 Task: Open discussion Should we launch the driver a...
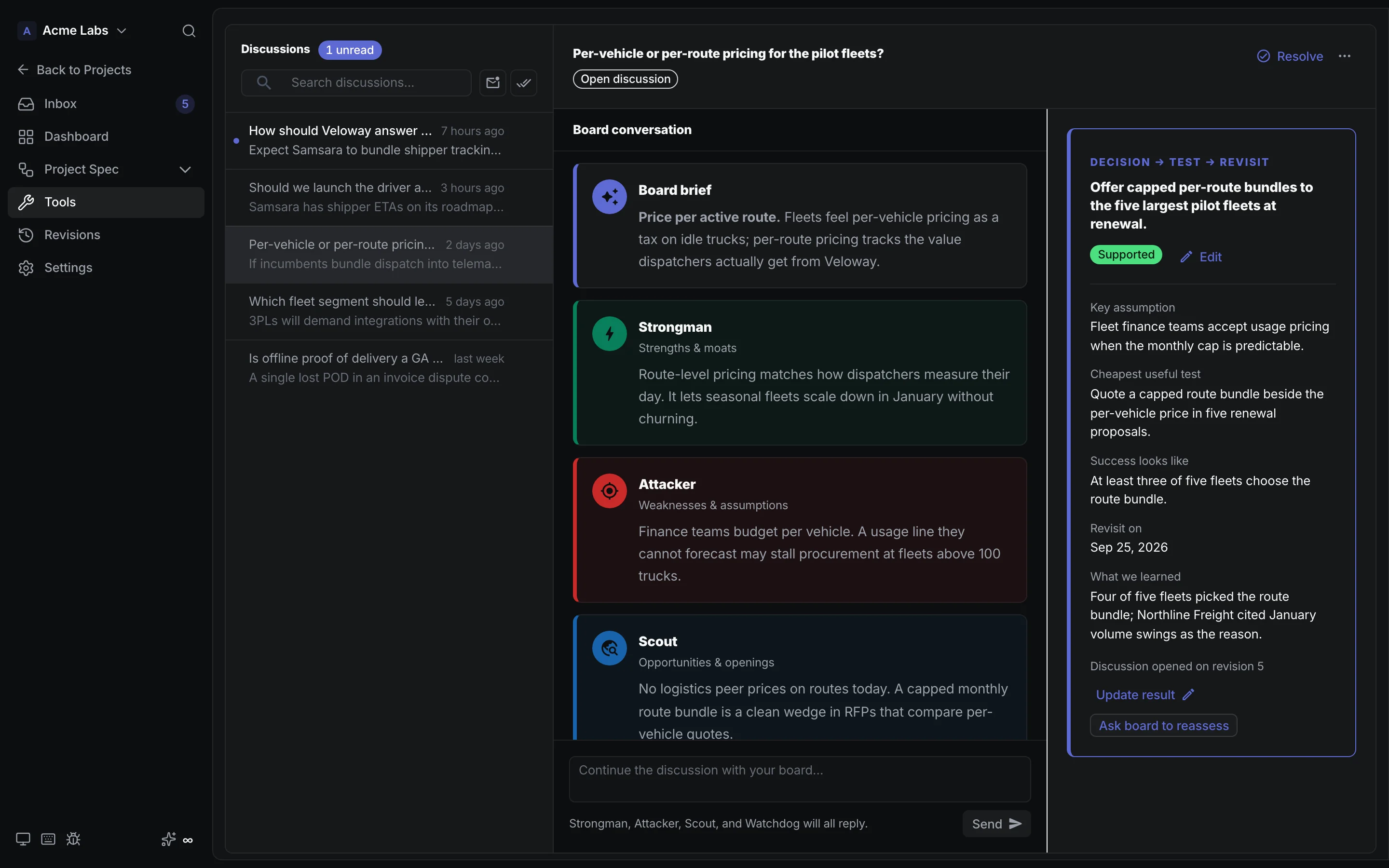pos(389,198)
